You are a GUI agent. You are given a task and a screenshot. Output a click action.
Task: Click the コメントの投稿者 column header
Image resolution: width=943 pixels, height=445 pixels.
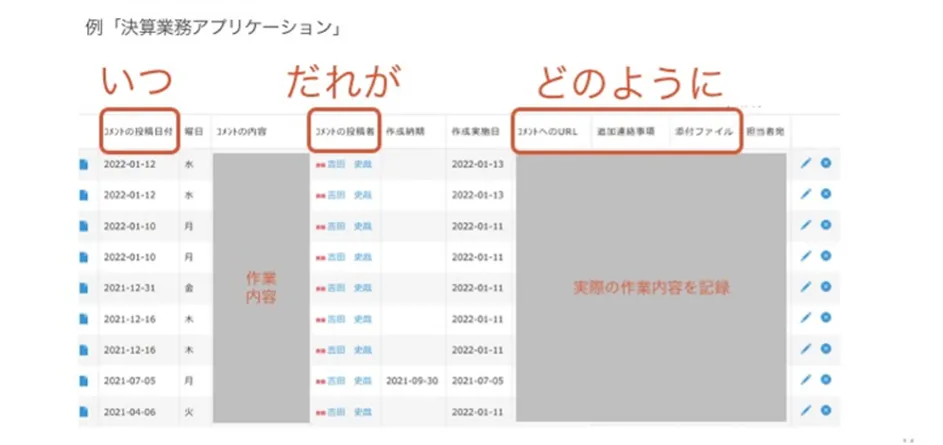pos(343,131)
